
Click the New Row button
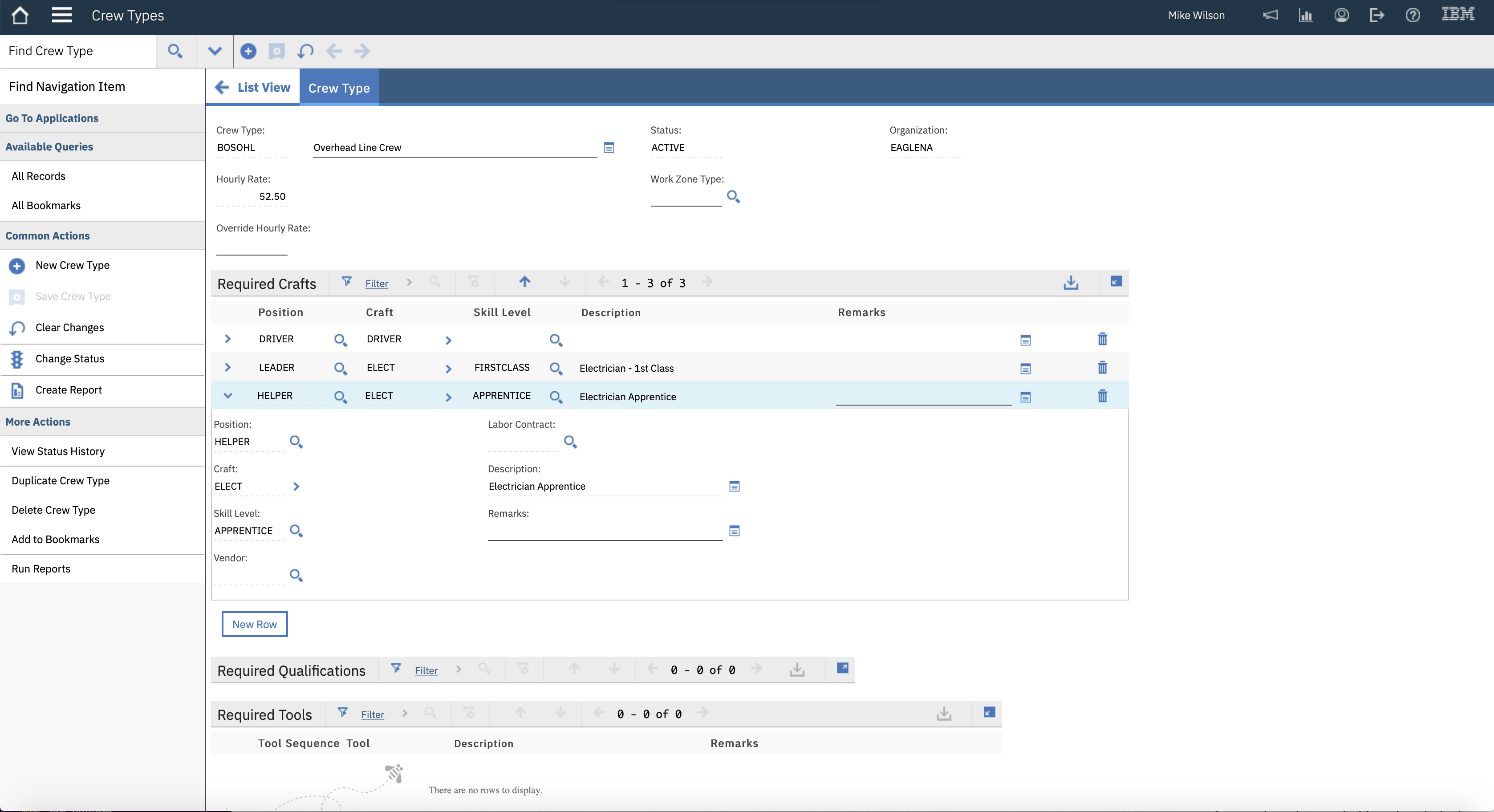click(x=254, y=624)
